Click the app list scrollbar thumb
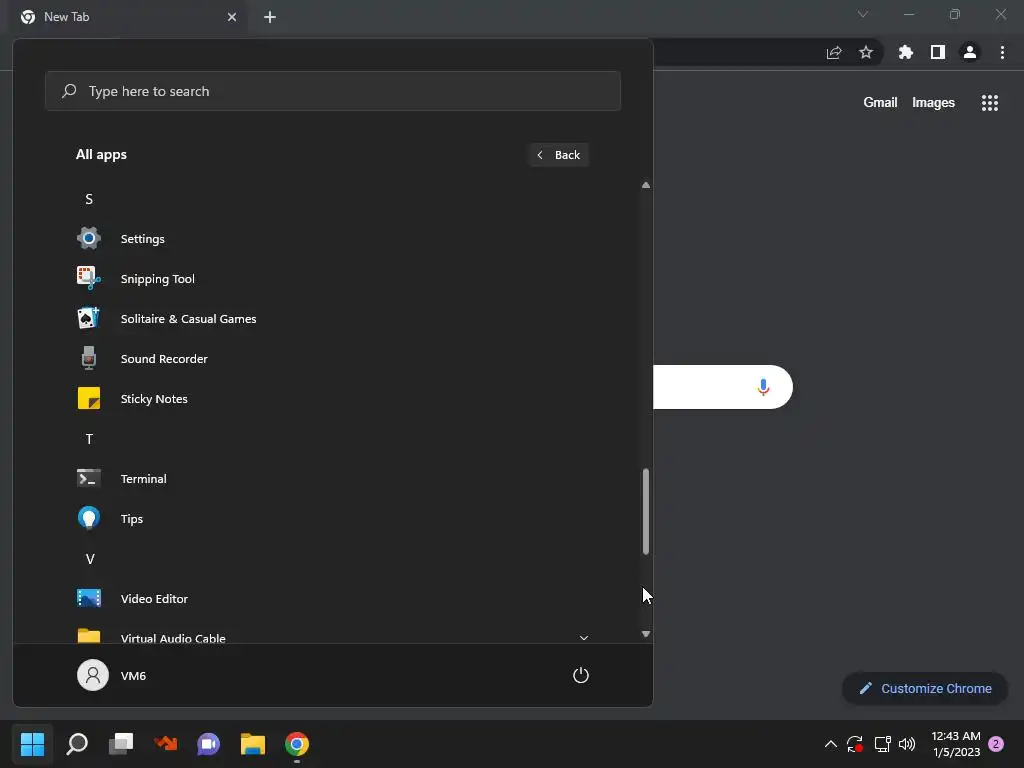Screen dimensions: 1024x768 point(646,511)
